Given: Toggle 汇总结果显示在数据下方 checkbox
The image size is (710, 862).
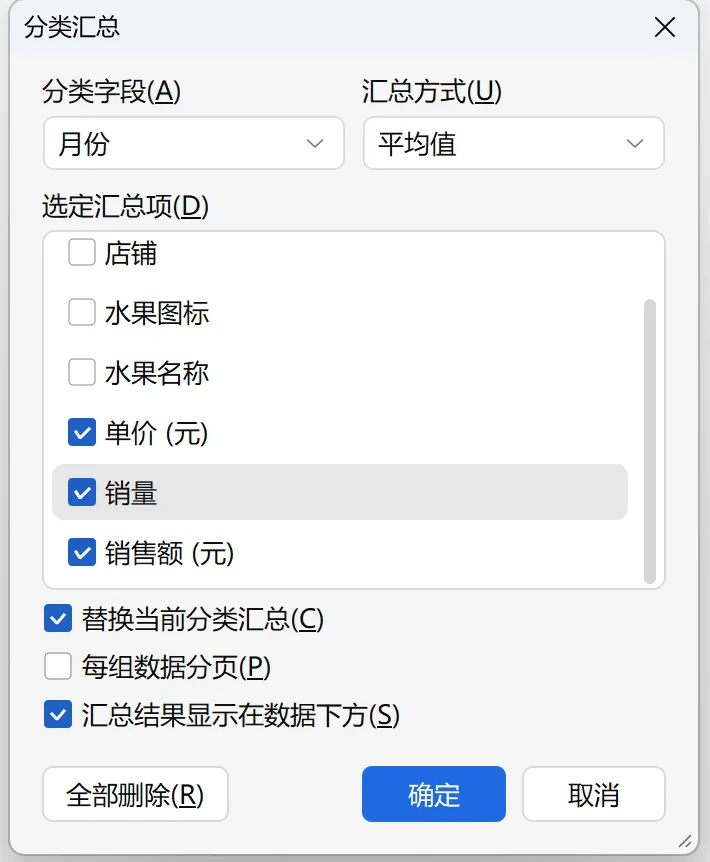Looking at the screenshot, I should 58,714.
